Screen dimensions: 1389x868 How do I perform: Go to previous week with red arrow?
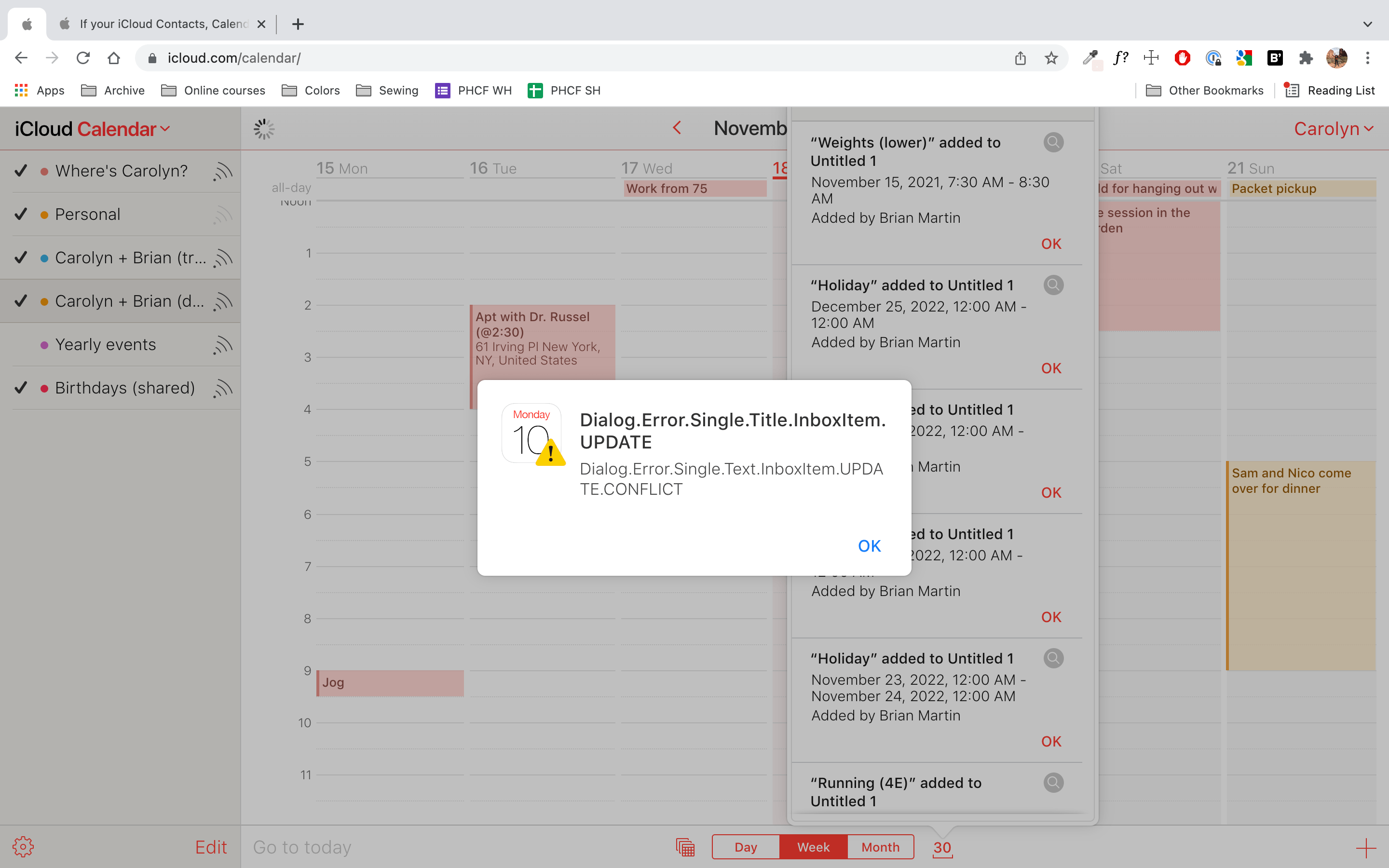677,128
